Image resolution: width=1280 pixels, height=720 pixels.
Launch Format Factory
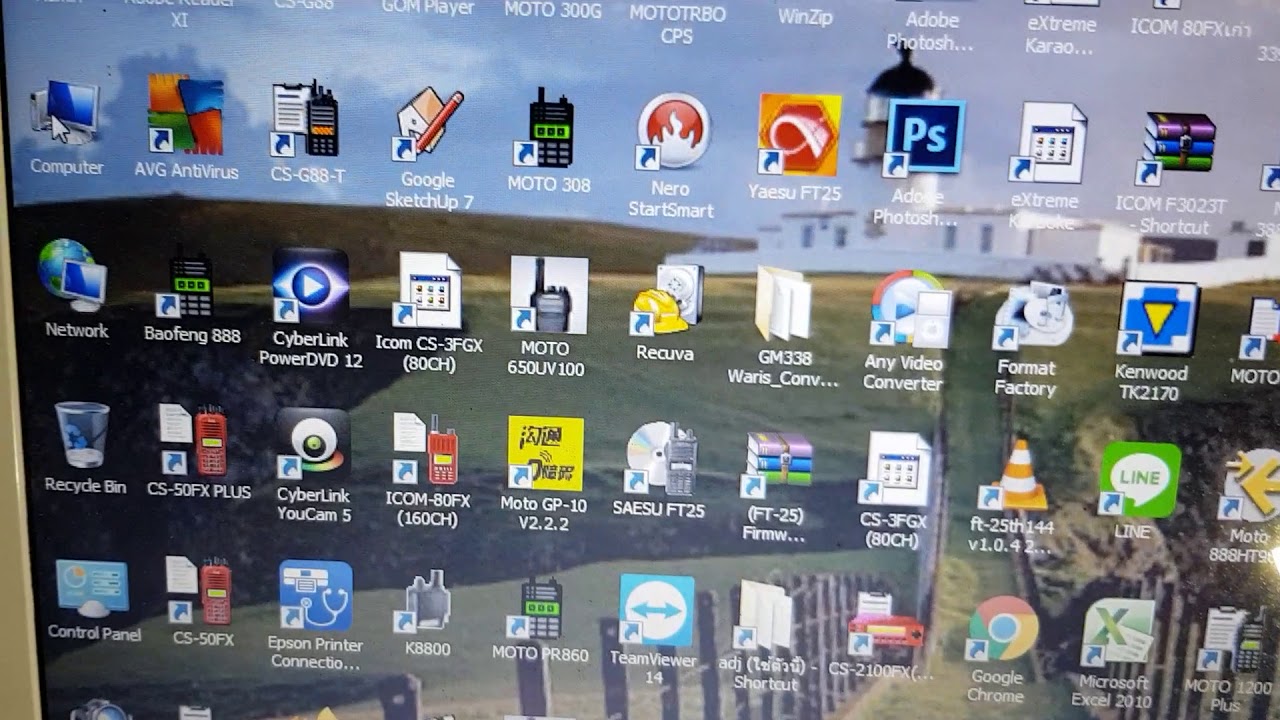[1032, 316]
